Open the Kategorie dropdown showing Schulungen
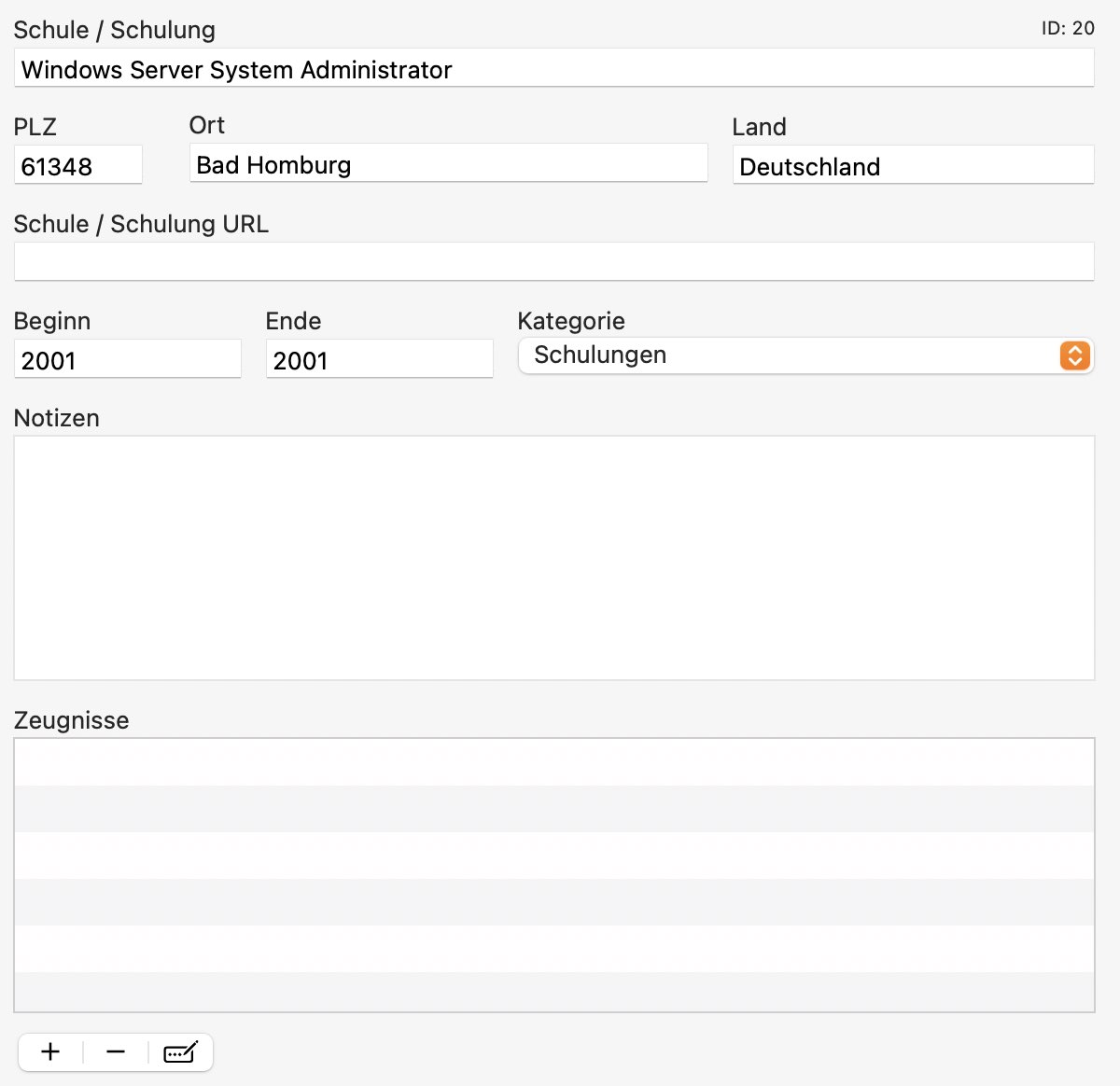The width and height of the screenshot is (1120, 1086). [x=805, y=355]
